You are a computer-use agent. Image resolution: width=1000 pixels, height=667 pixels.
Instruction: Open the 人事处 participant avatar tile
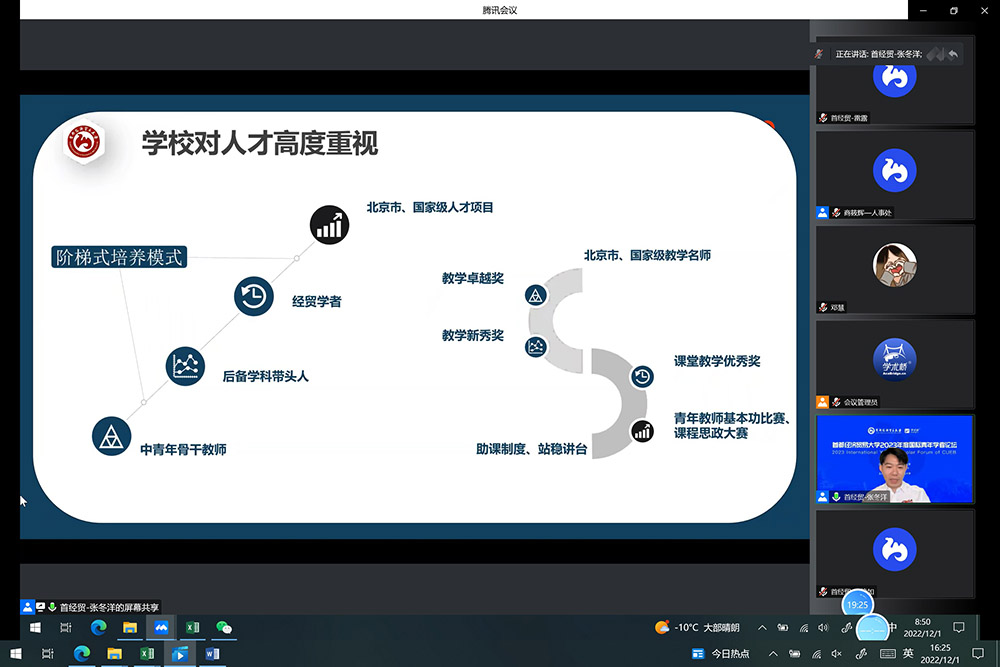pyautogui.click(x=895, y=175)
